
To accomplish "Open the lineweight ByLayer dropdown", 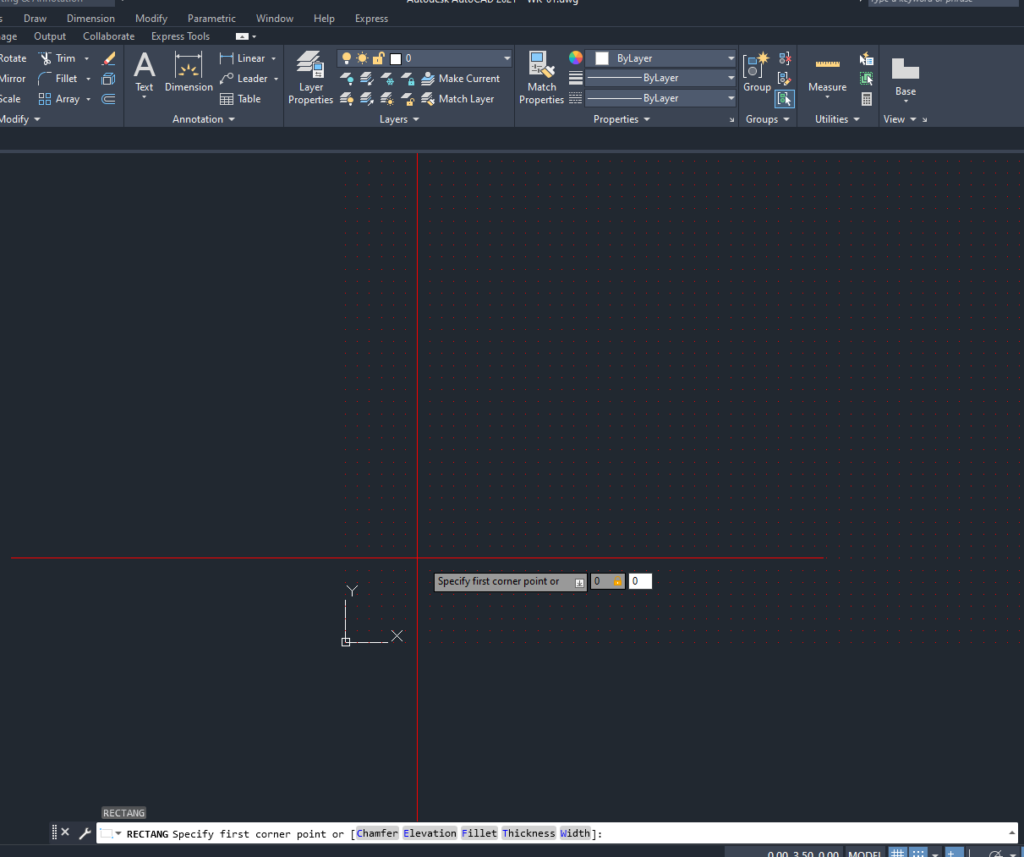I will pyautogui.click(x=660, y=78).
